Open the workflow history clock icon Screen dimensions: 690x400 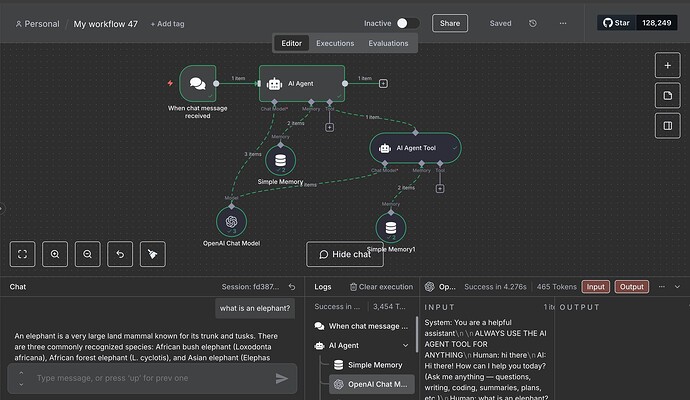533,23
